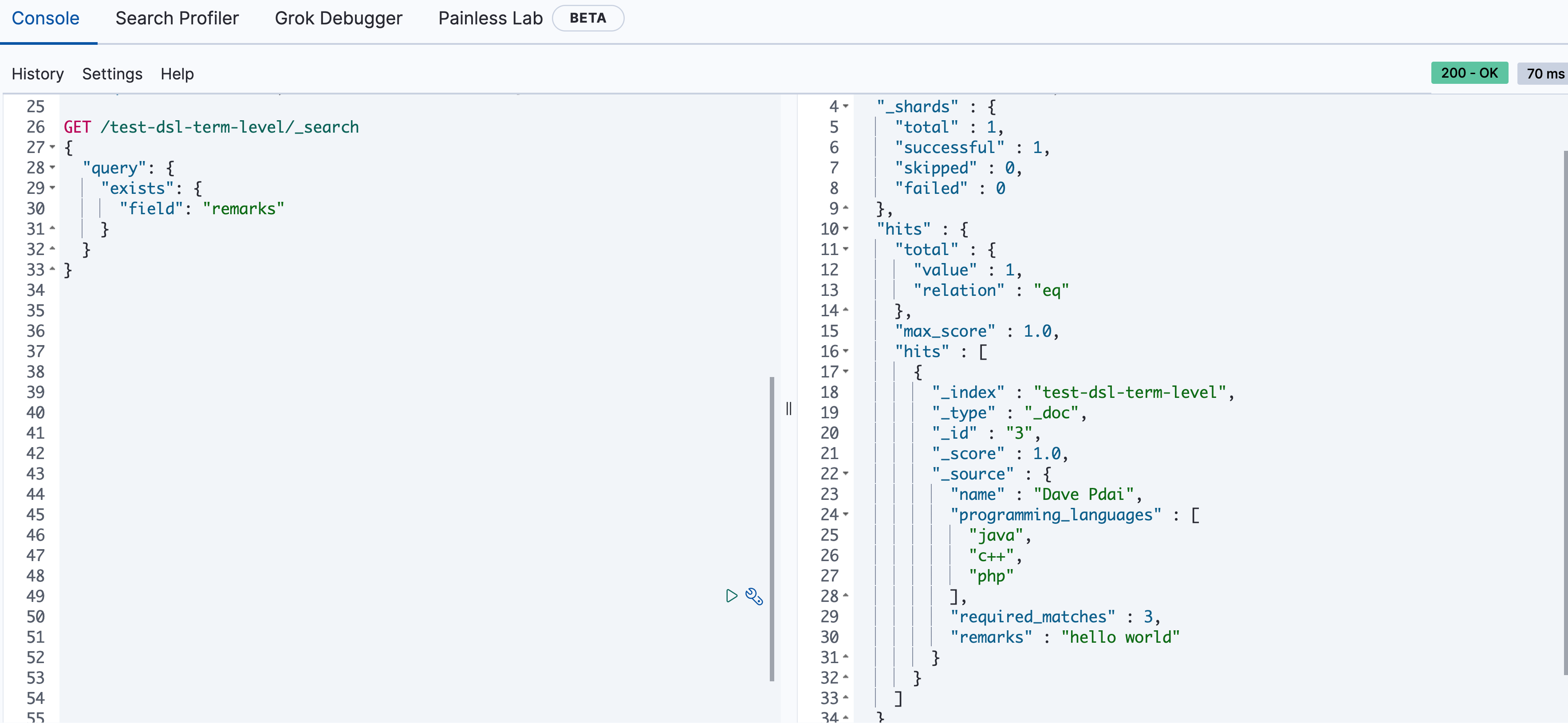Collapse the "_source" object in the response
The height and width of the screenshot is (723, 1568).
point(846,473)
